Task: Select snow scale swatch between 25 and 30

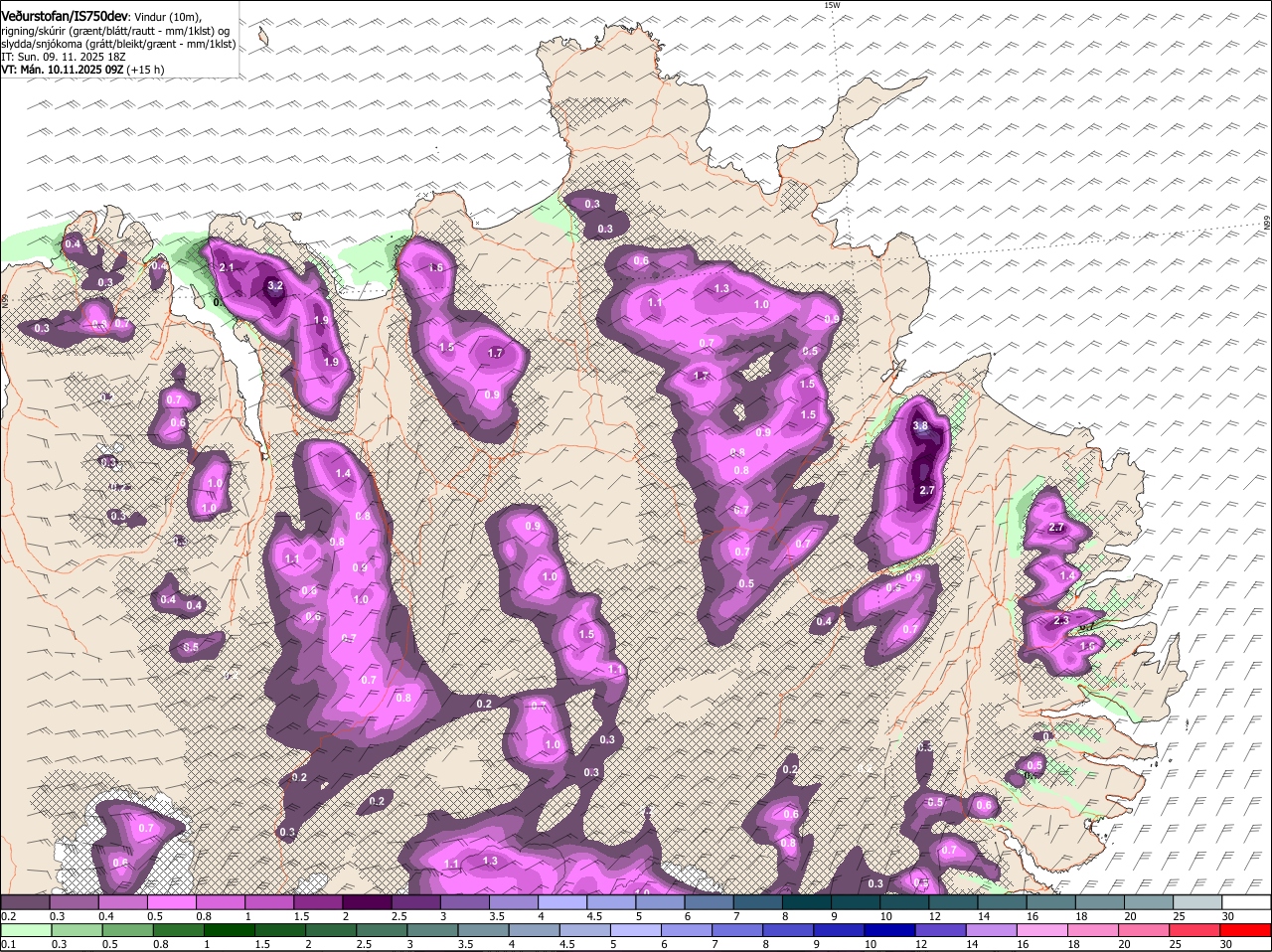Action: 1198,902
